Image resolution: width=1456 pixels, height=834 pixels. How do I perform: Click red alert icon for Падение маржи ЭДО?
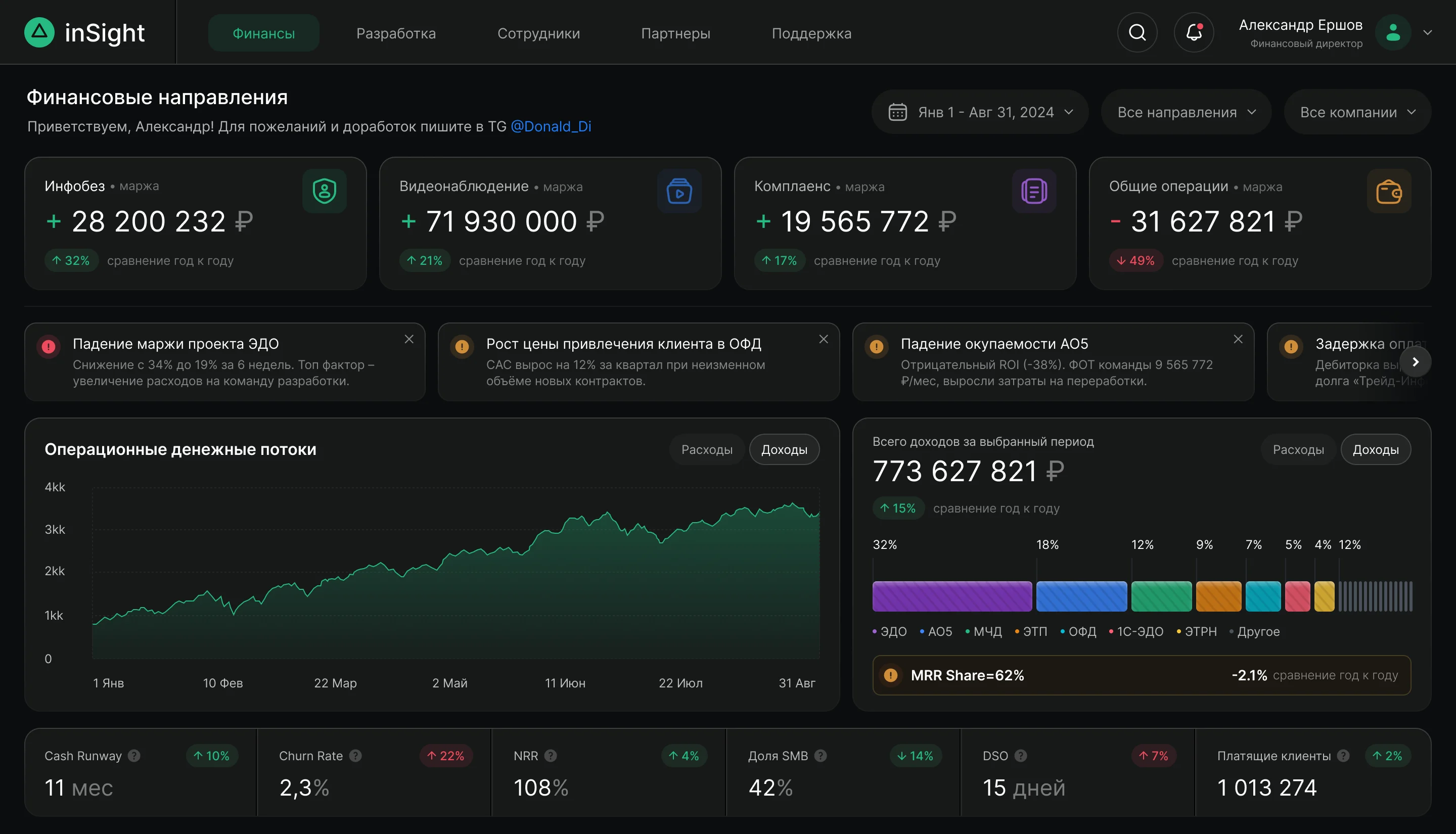tap(49, 347)
